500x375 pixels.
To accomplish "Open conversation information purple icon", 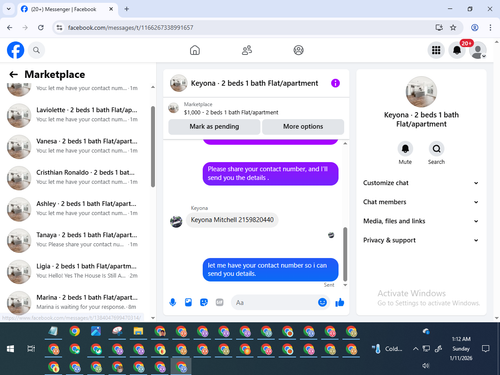I will [x=335, y=83].
